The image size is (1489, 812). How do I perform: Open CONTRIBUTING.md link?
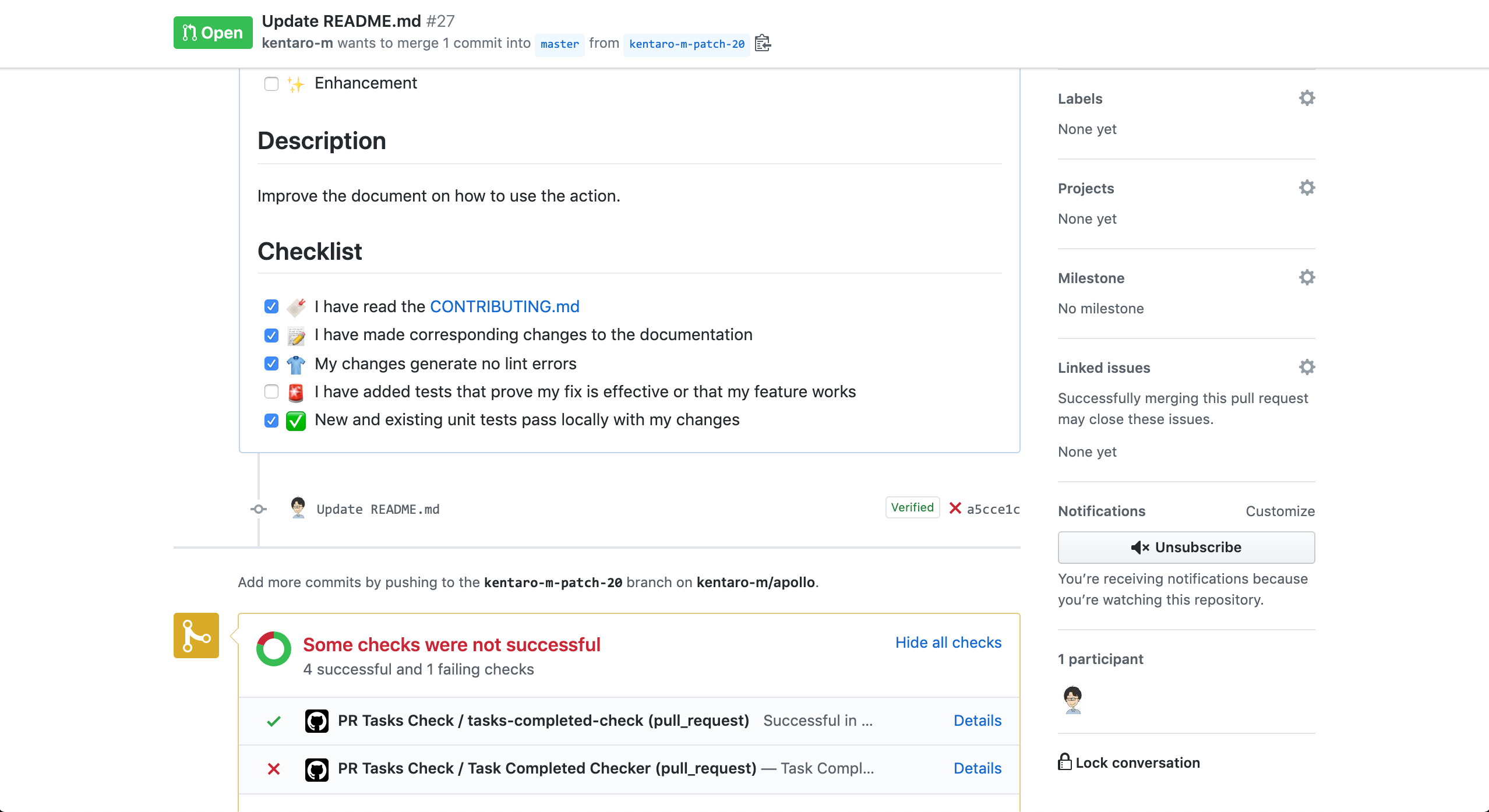(x=504, y=306)
